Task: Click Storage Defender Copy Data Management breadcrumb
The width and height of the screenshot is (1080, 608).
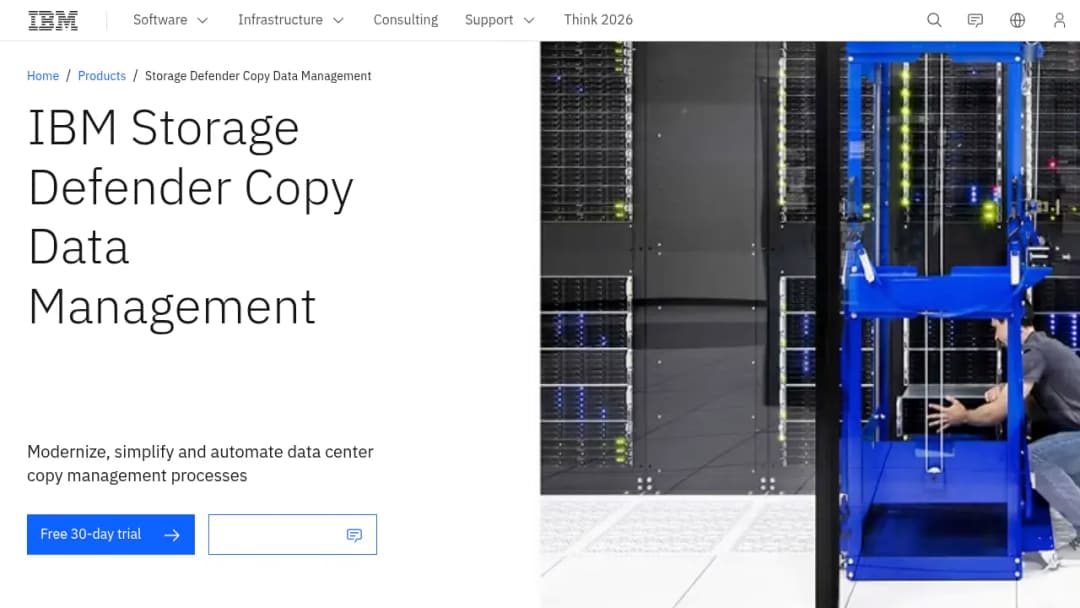Action: tap(258, 76)
